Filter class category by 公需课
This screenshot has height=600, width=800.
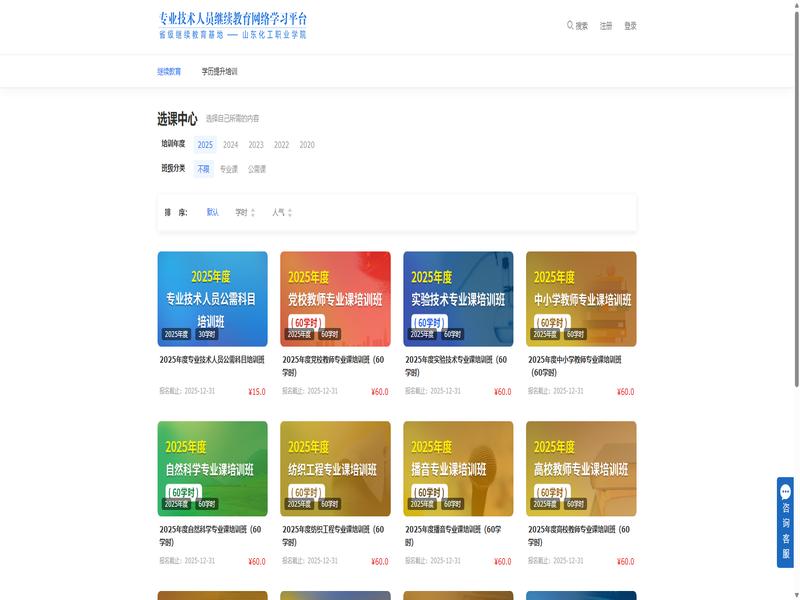pos(257,169)
